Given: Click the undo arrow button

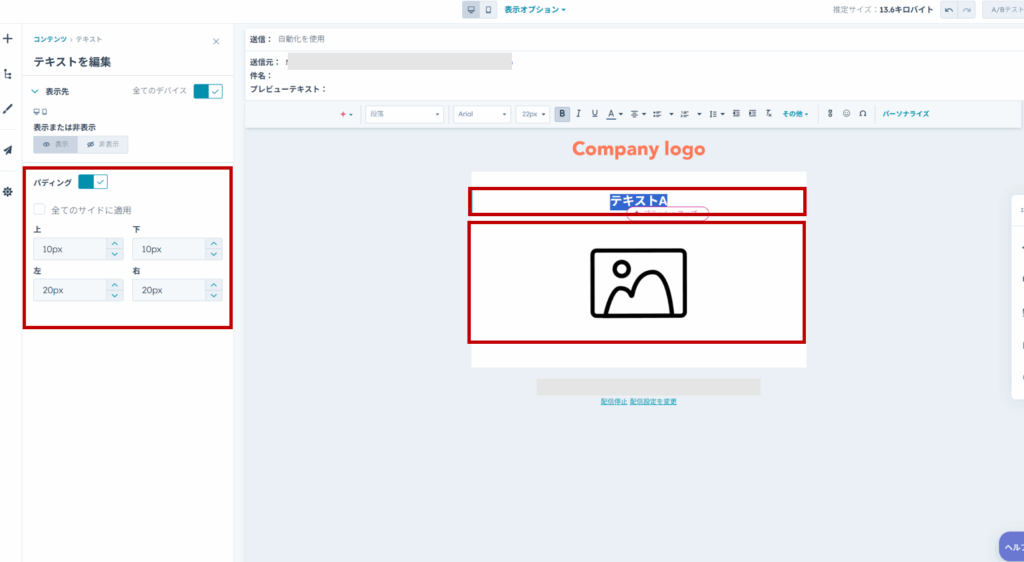Looking at the screenshot, I should [949, 10].
